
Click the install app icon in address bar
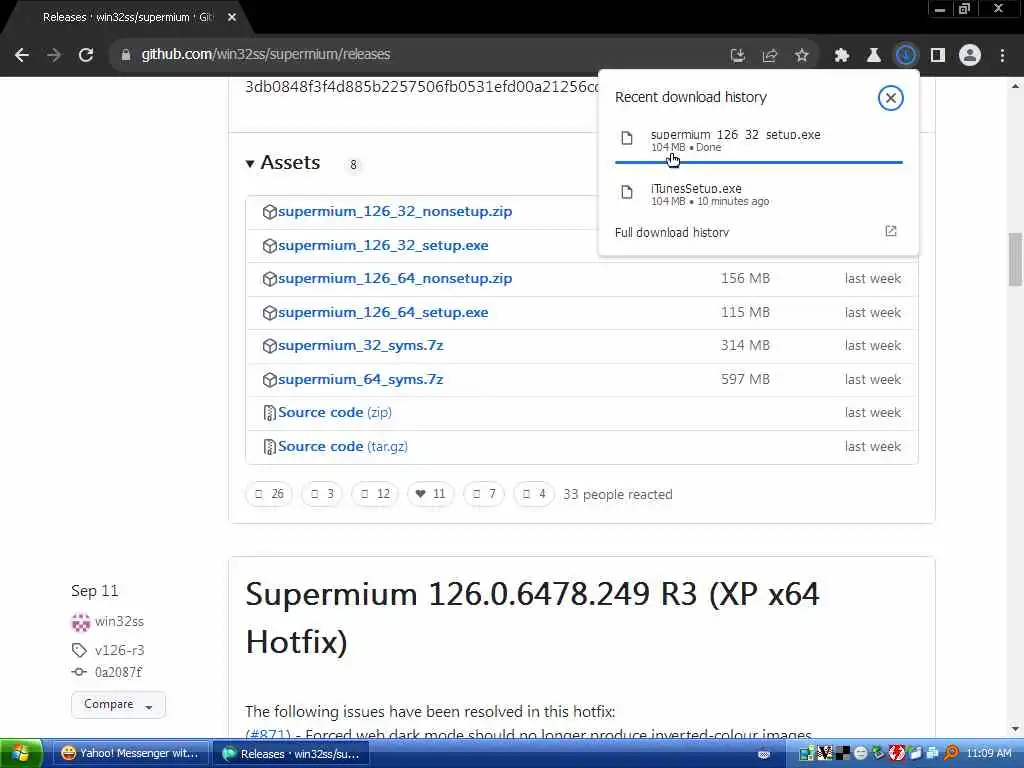tap(737, 56)
